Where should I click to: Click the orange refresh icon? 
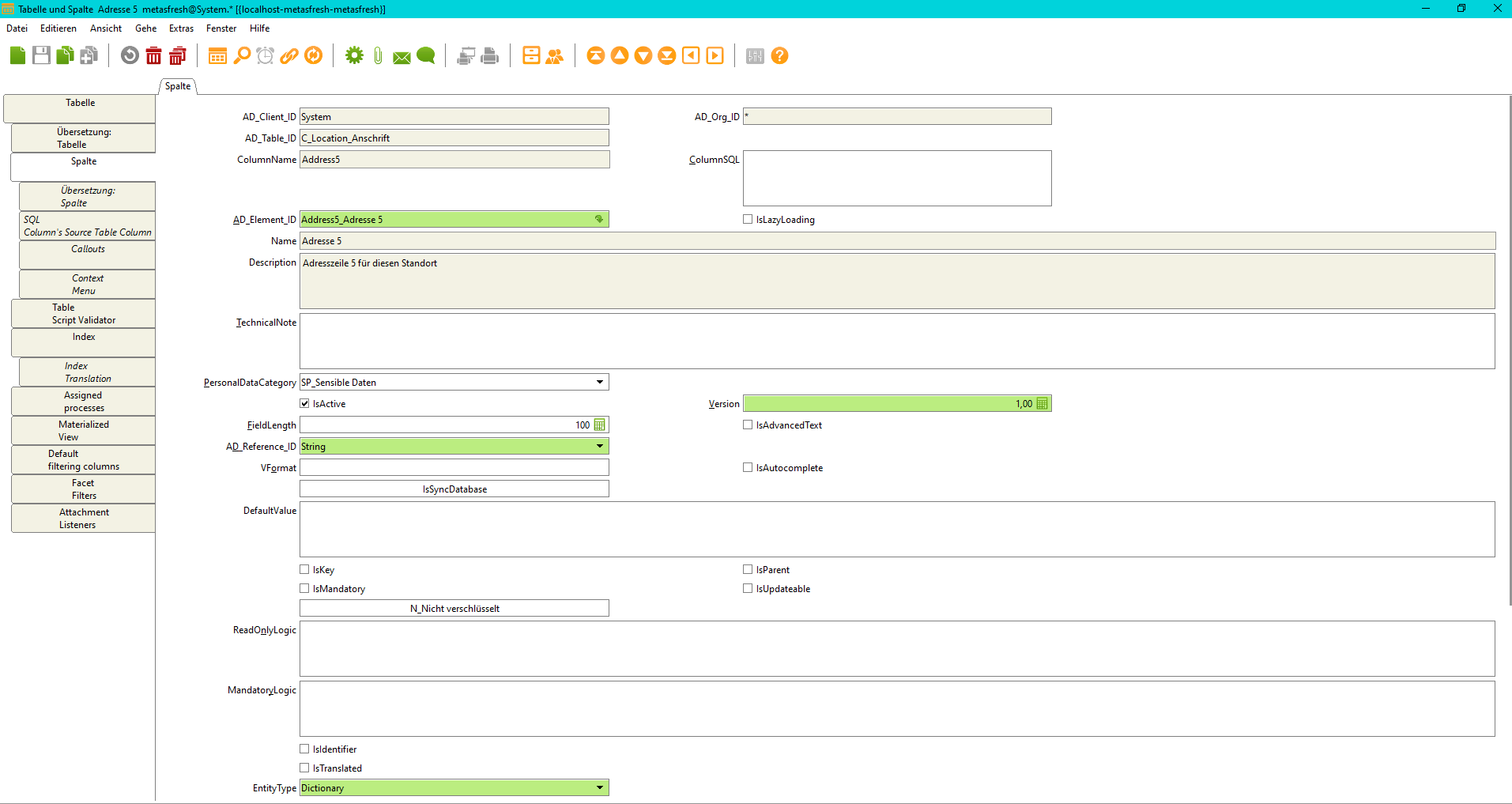point(314,55)
